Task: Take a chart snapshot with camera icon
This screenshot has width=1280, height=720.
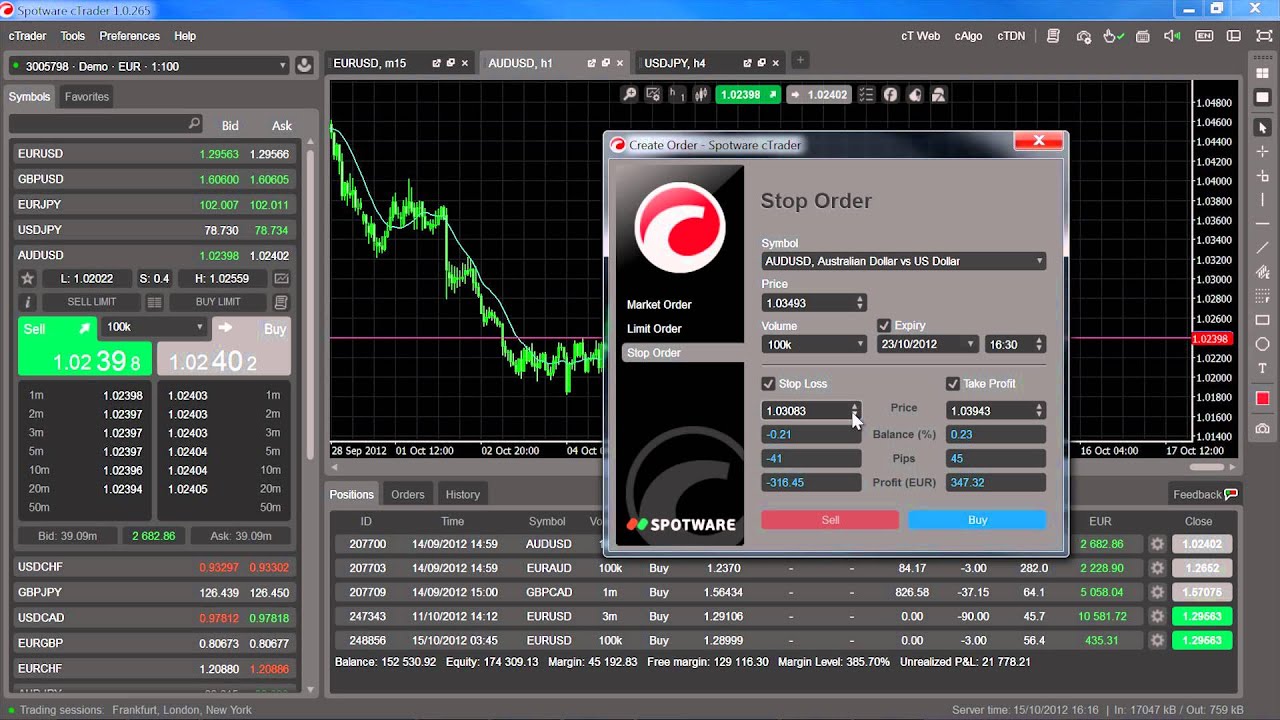Action: click(x=1262, y=429)
